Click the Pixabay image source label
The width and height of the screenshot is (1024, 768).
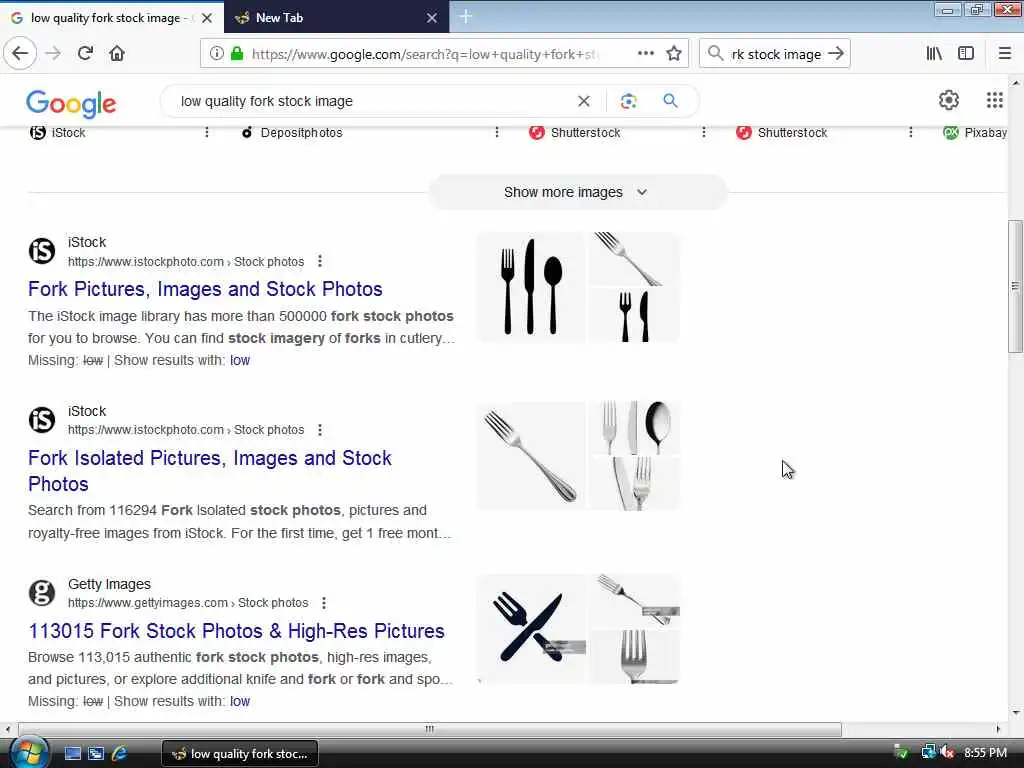[985, 133]
